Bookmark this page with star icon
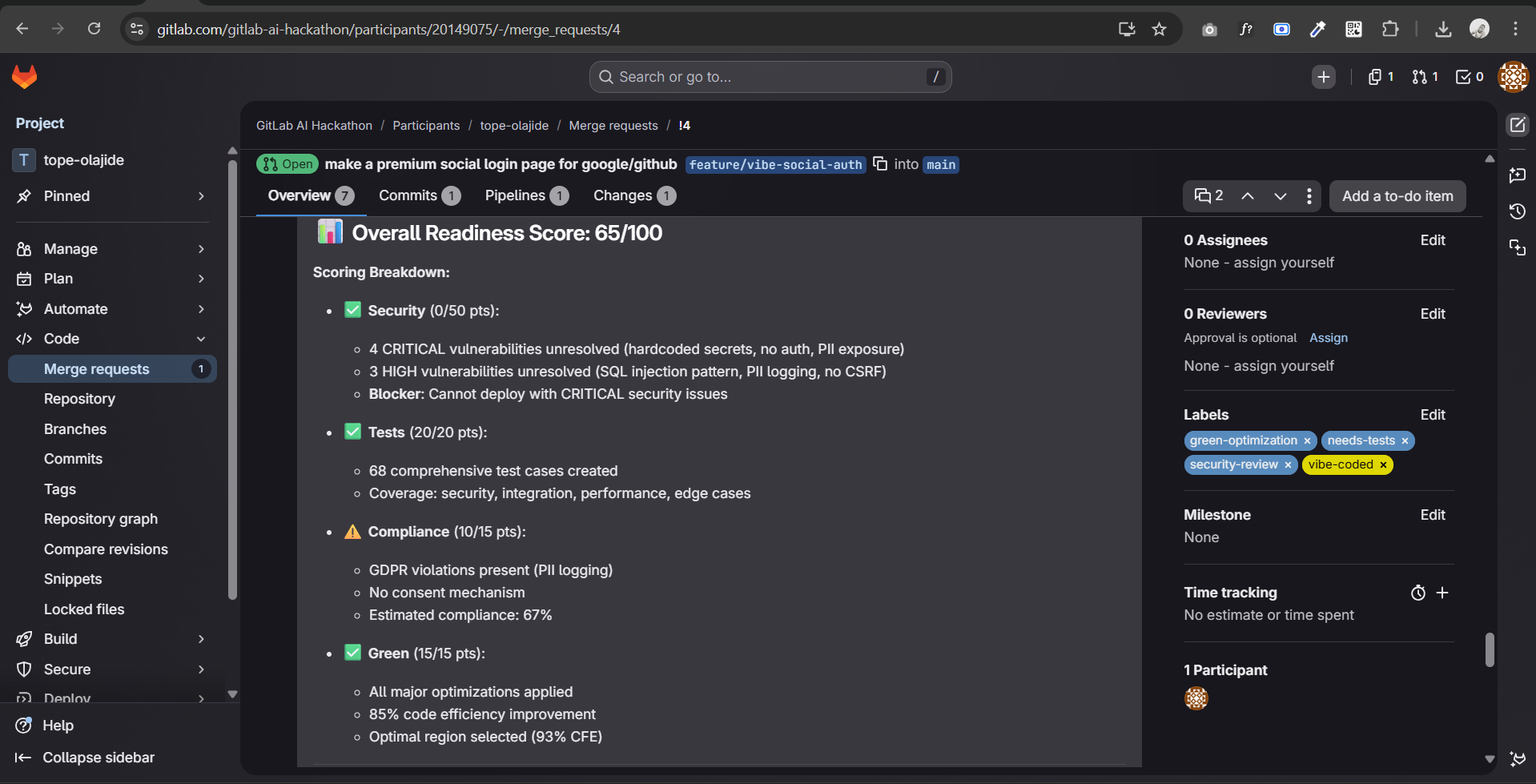This screenshot has width=1536, height=784. point(1159,30)
